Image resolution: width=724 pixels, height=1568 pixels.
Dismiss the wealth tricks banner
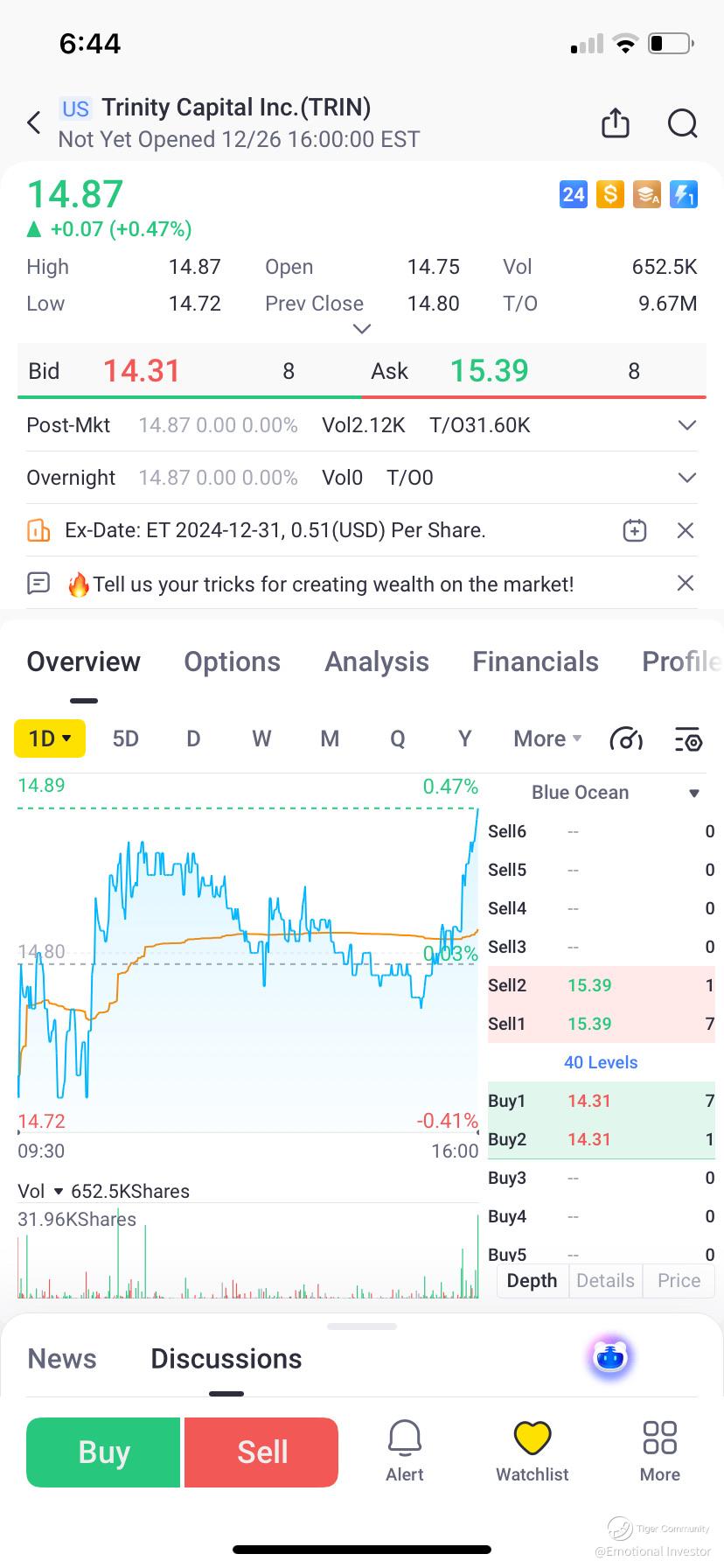[x=686, y=584]
